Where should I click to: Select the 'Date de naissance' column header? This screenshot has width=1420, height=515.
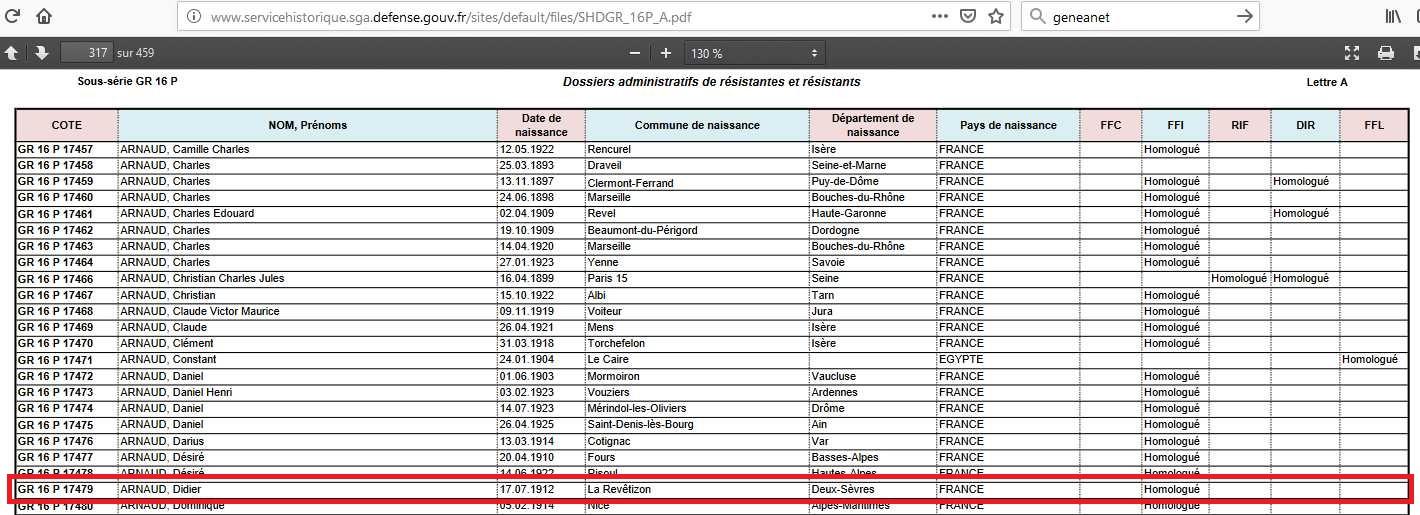tap(541, 125)
